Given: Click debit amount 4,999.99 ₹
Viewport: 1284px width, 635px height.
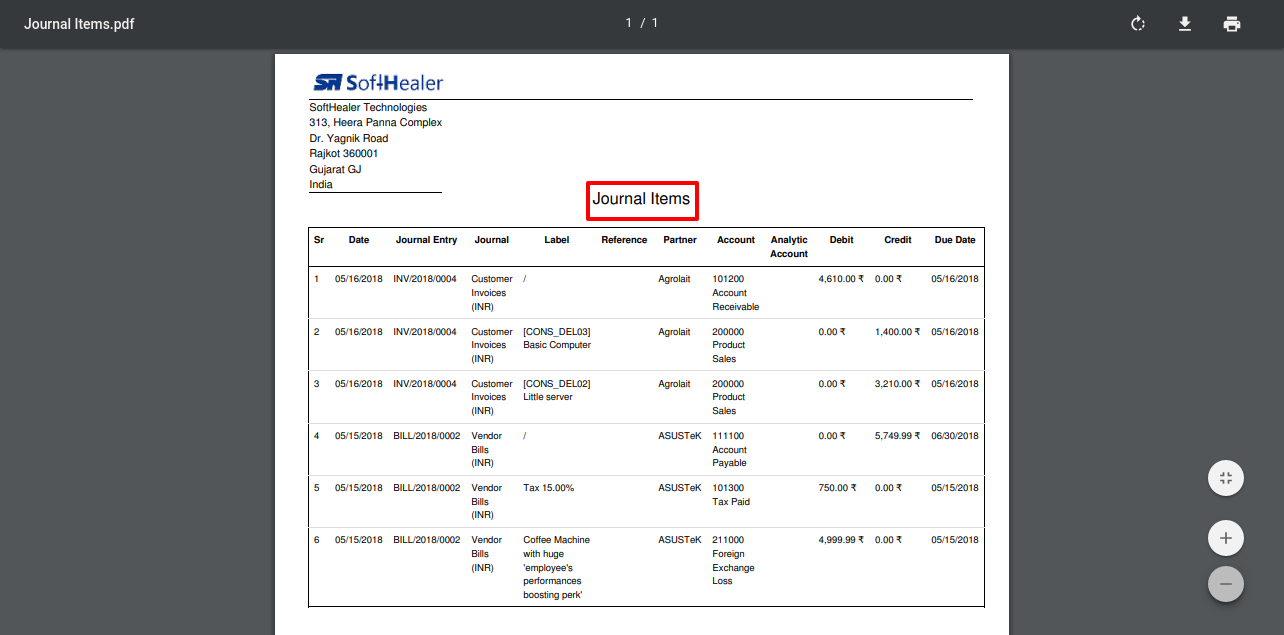Looking at the screenshot, I should 841,540.
